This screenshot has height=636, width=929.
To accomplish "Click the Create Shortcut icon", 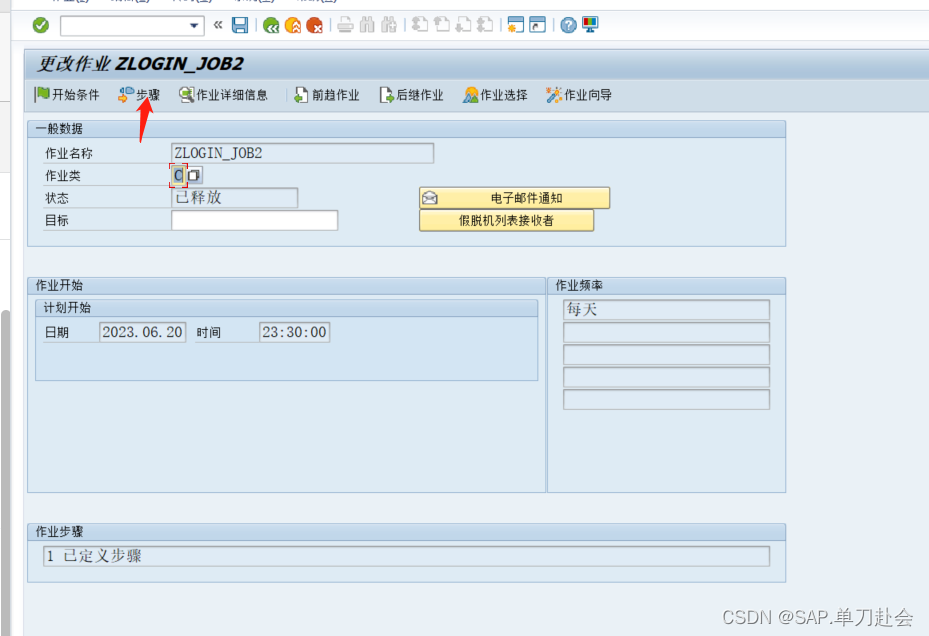I will pos(537,25).
